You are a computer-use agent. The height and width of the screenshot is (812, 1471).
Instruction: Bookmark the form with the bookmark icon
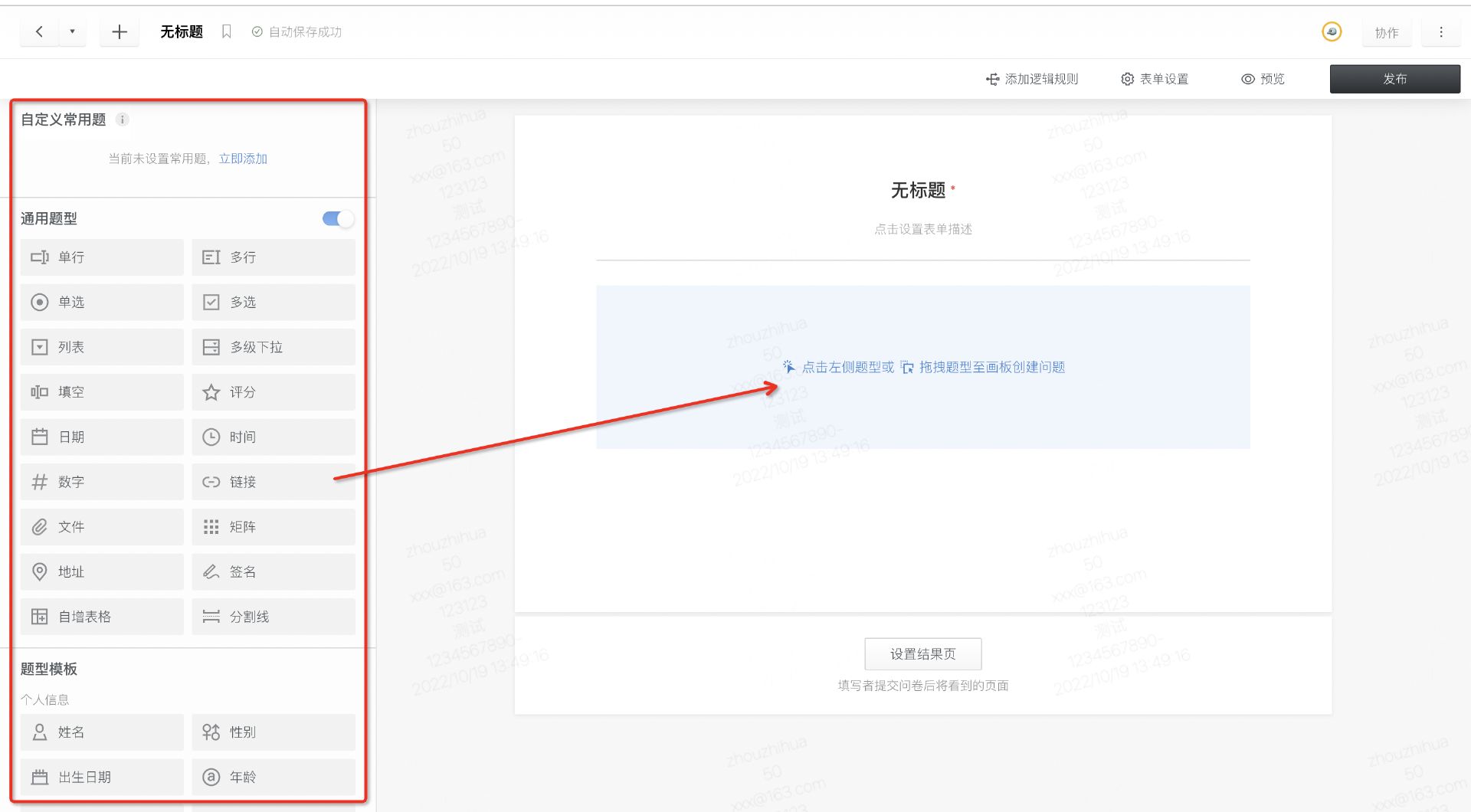point(226,31)
